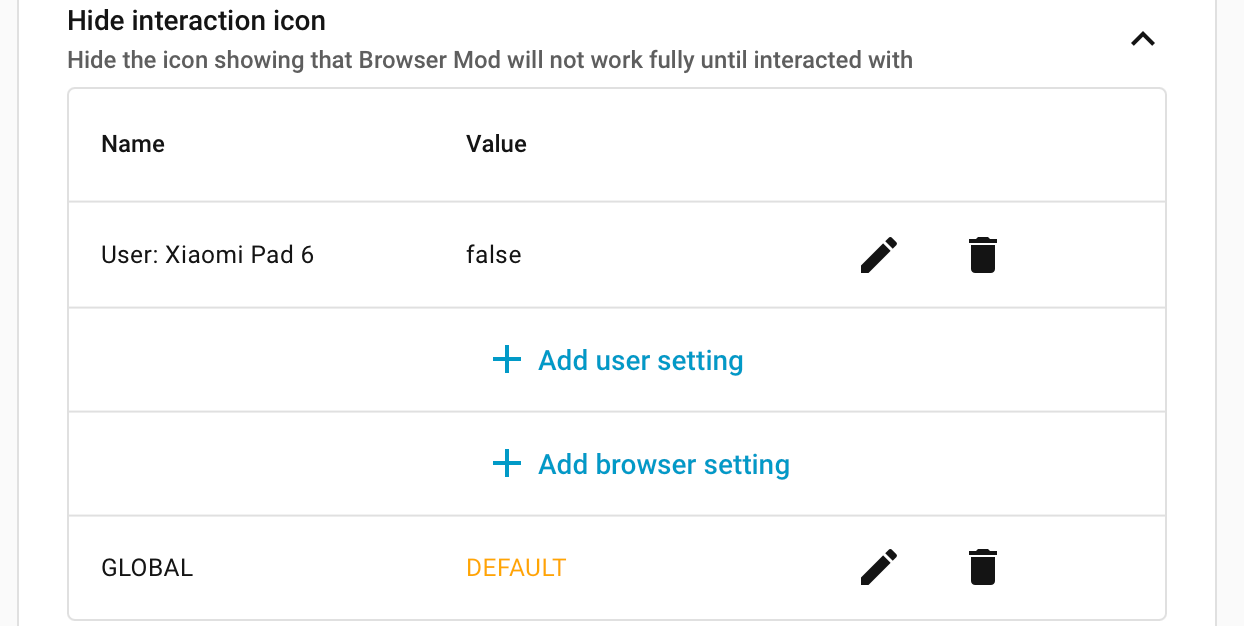Select the User: Xiaomi Pad 6 name cell
The height and width of the screenshot is (626, 1244).
tap(208, 255)
